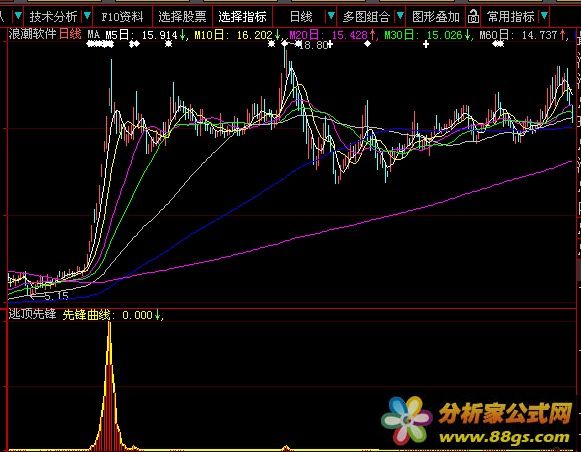The width and height of the screenshot is (581, 452).
Task: Expand the dropdown arrow after 常用指标
Action: tap(544, 16)
